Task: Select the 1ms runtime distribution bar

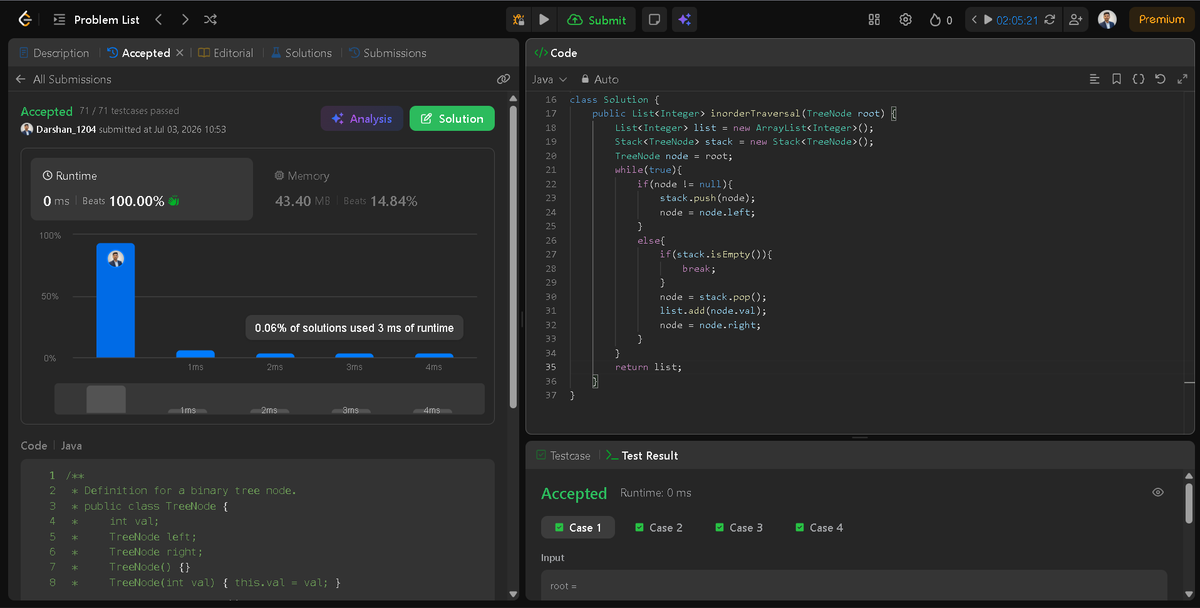Action: tap(195, 354)
